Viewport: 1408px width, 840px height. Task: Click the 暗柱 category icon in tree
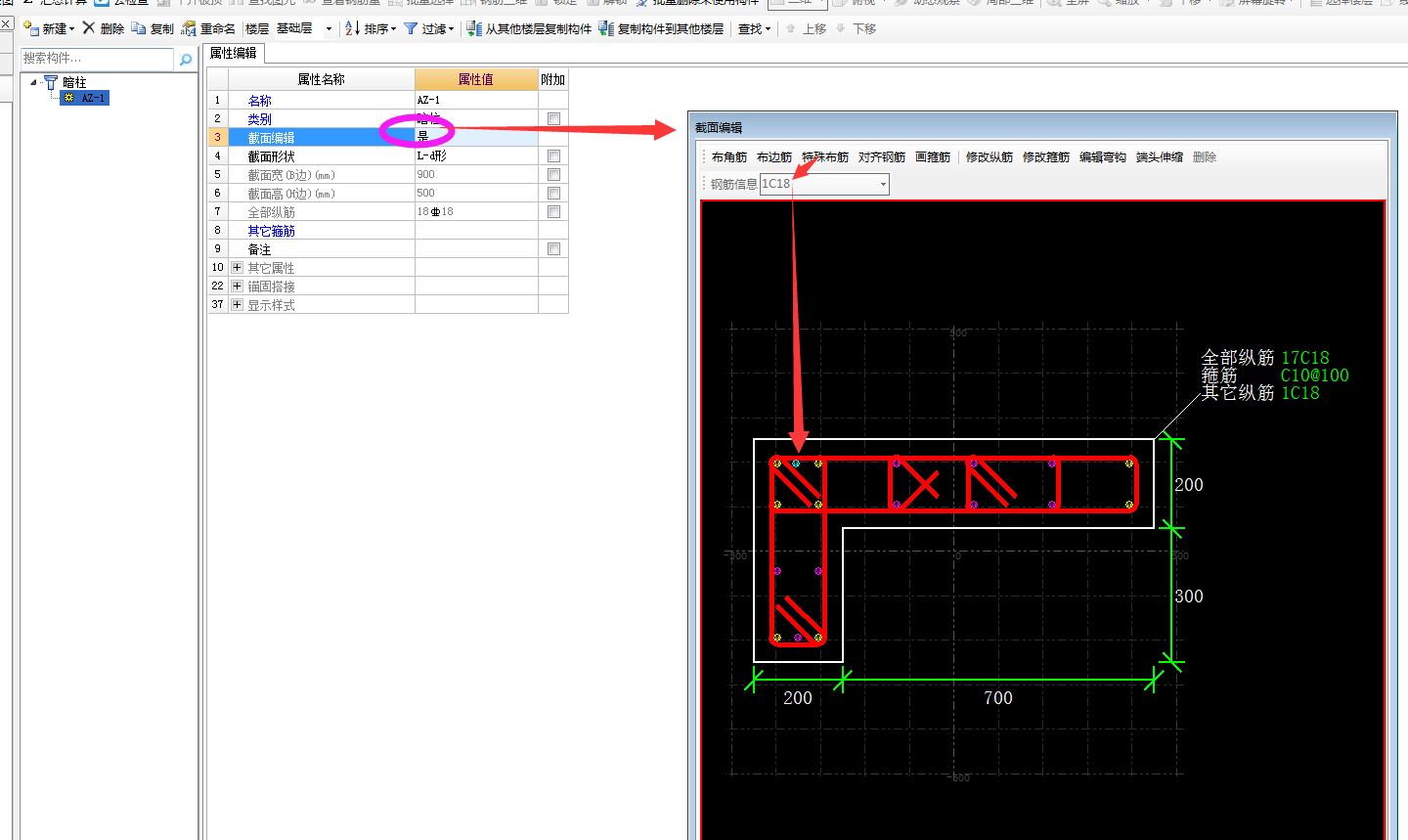tap(51, 82)
